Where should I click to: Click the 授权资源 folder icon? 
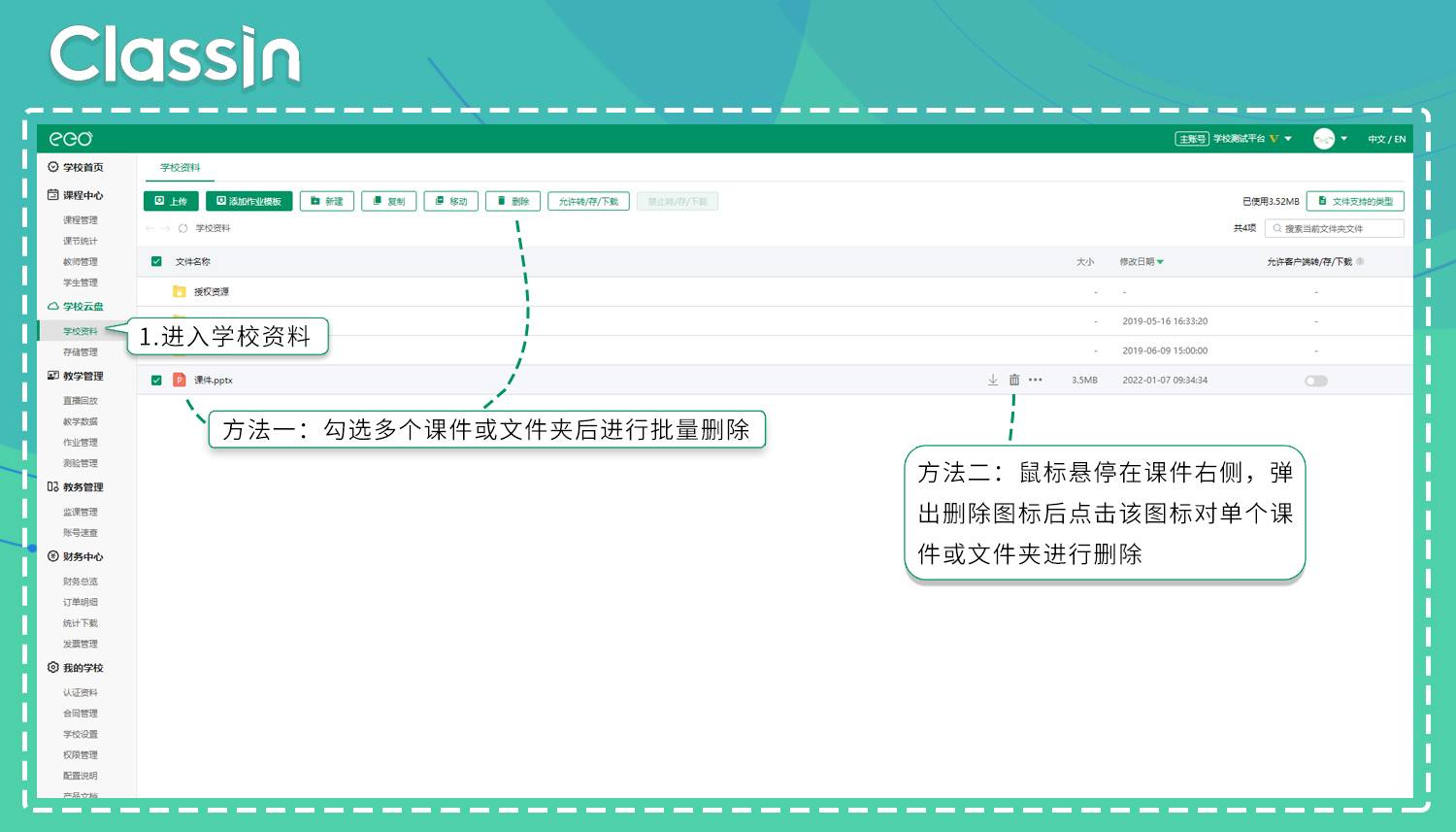pos(179,291)
